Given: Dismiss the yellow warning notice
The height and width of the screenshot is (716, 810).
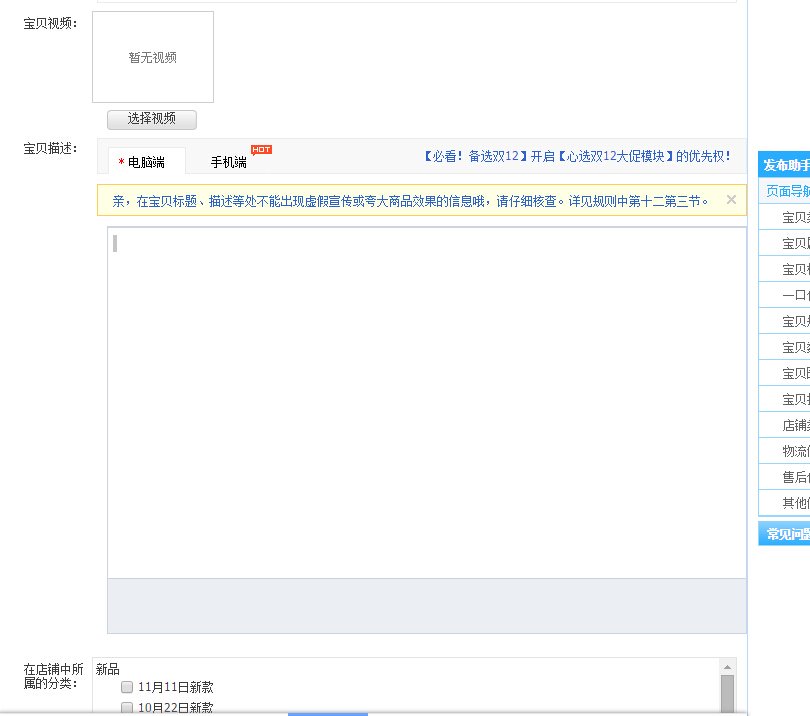Looking at the screenshot, I should (x=731, y=200).
